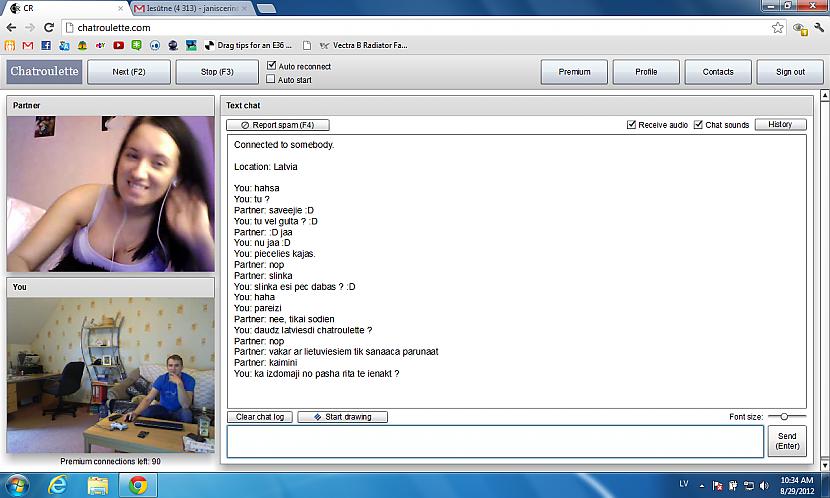Click the Partner webcam video
The width and height of the screenshot is (830, 498).
111,194
